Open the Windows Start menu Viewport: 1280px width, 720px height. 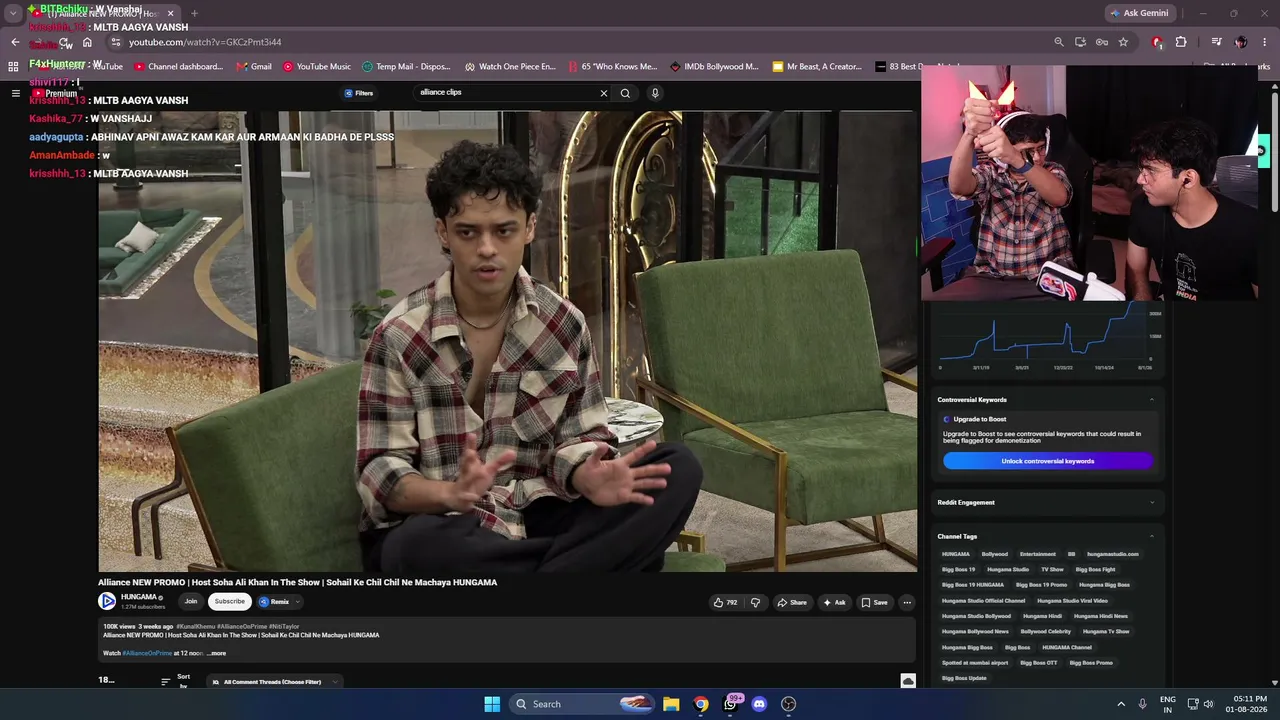(492, 704)
